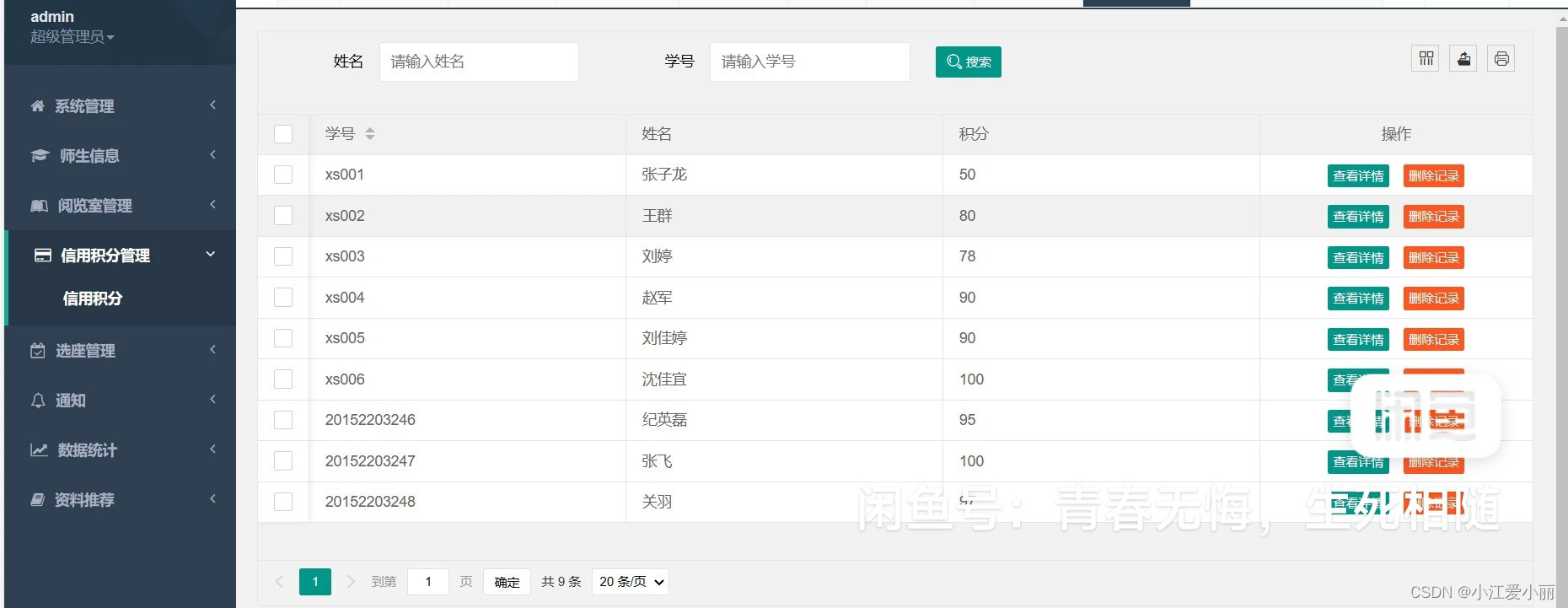Click the book icon beside 资料推荐
This screenshot has width=1568, height=608.
coord(38,500)
